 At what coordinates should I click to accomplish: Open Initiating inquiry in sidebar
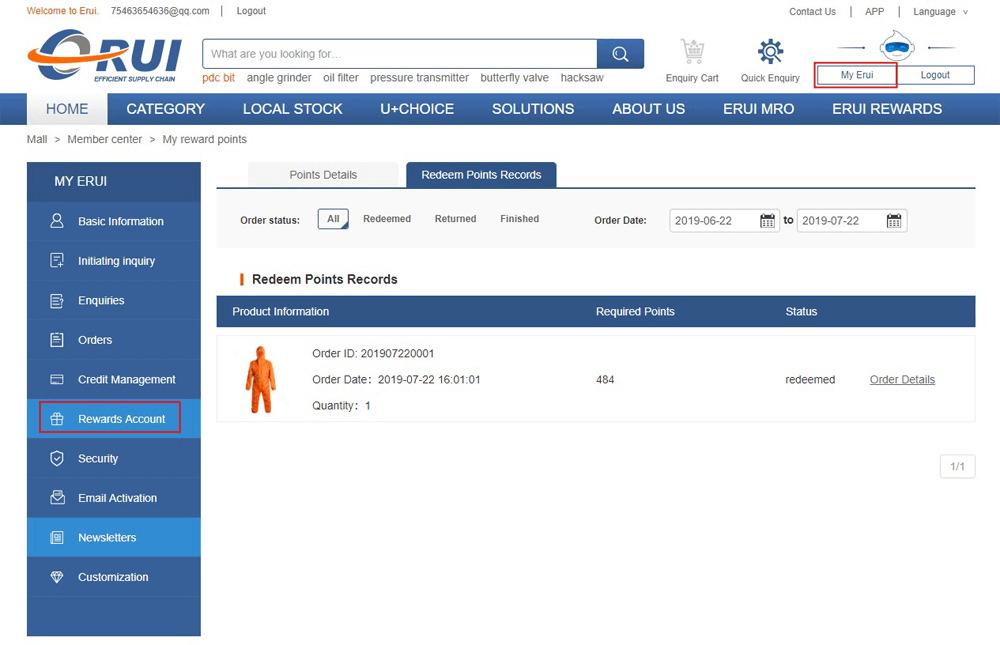tap(114, 261)
